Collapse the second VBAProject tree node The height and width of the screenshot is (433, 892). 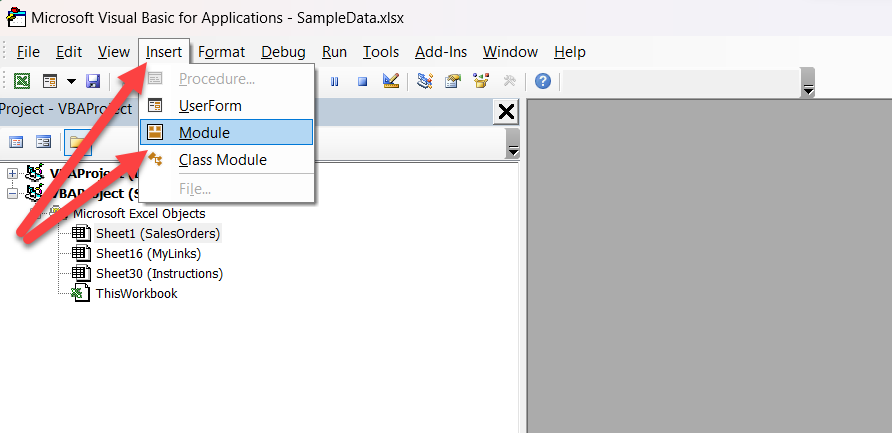pyautogui.click(x=12, y=193)
